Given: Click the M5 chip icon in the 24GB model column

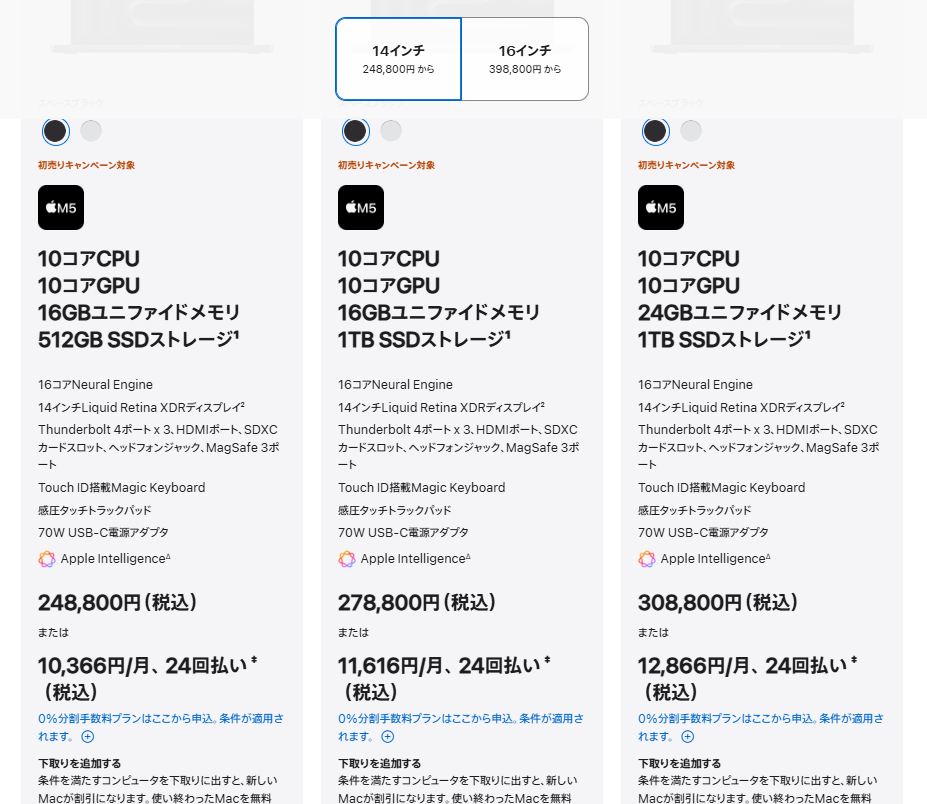Looking at the screenshot, I should coord(661,208).
